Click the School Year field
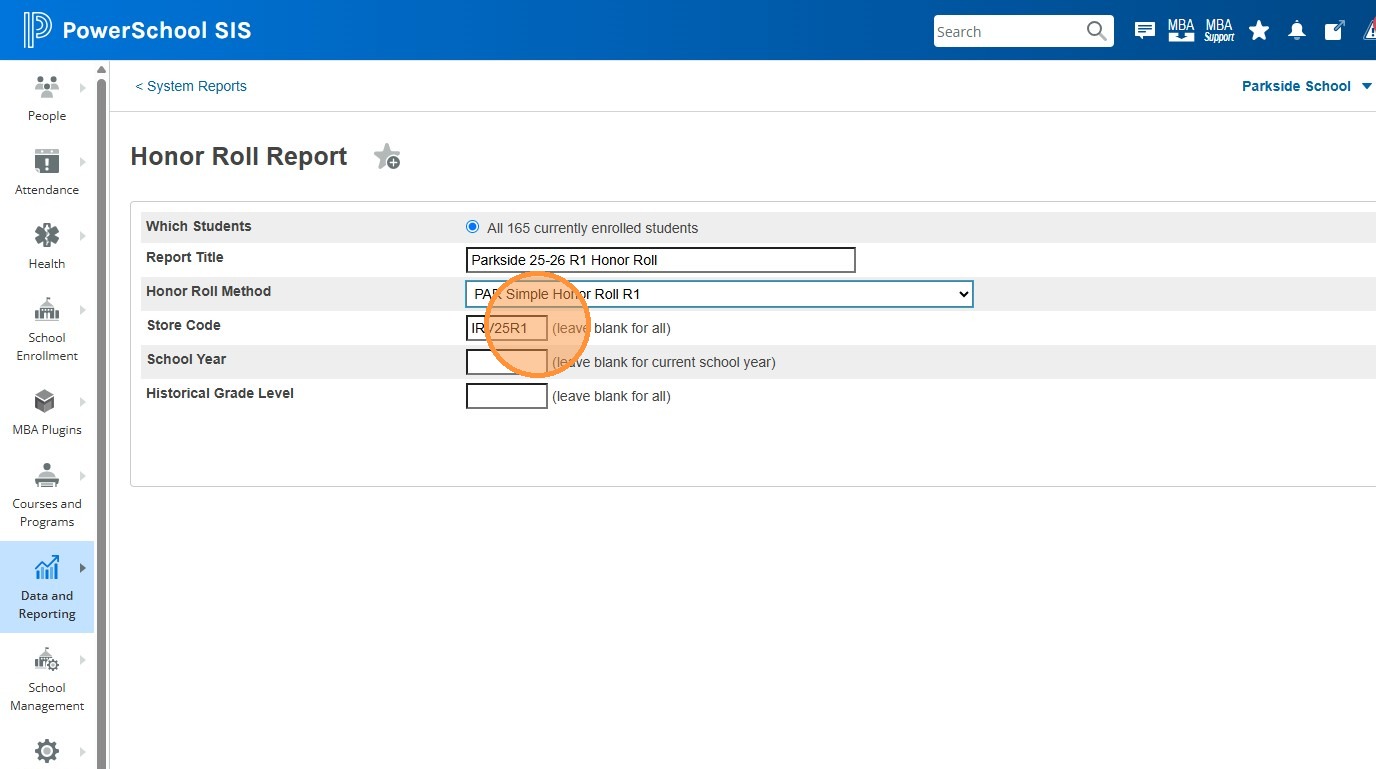 (x=507, y=362)
